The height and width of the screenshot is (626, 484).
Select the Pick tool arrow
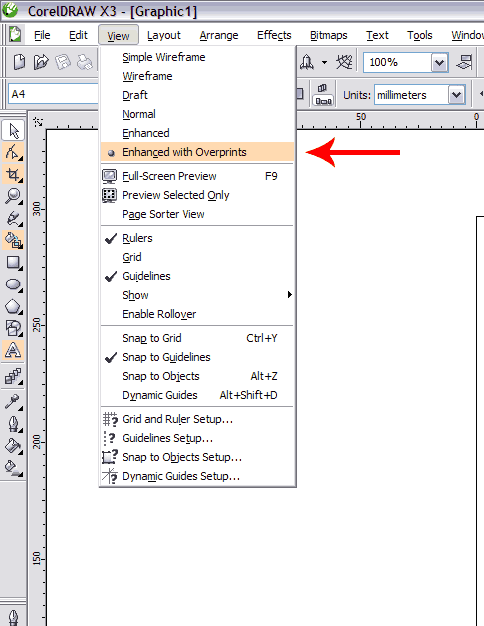coord(13,131)
